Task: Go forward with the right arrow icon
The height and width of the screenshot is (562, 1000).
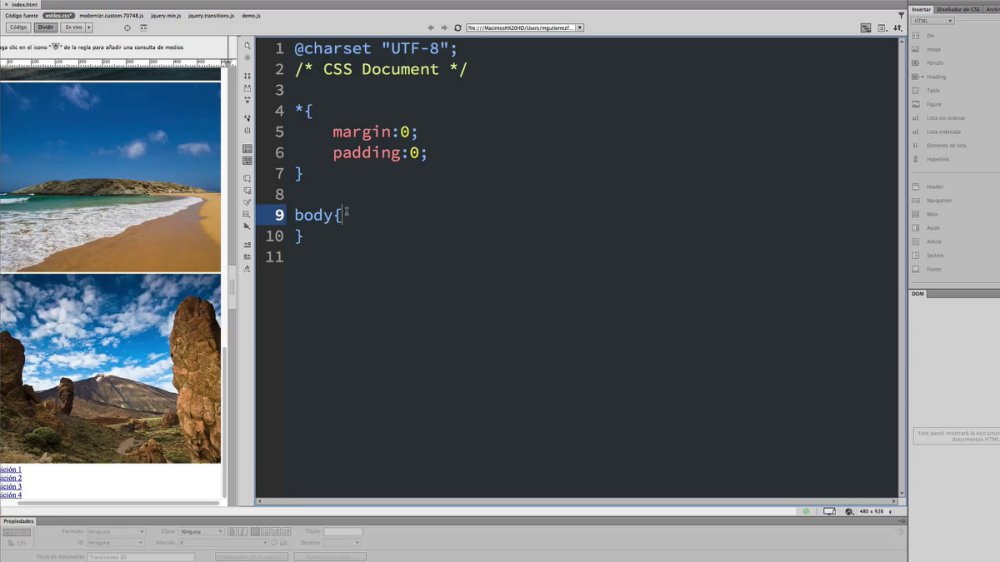Action: tap(444, 28)
